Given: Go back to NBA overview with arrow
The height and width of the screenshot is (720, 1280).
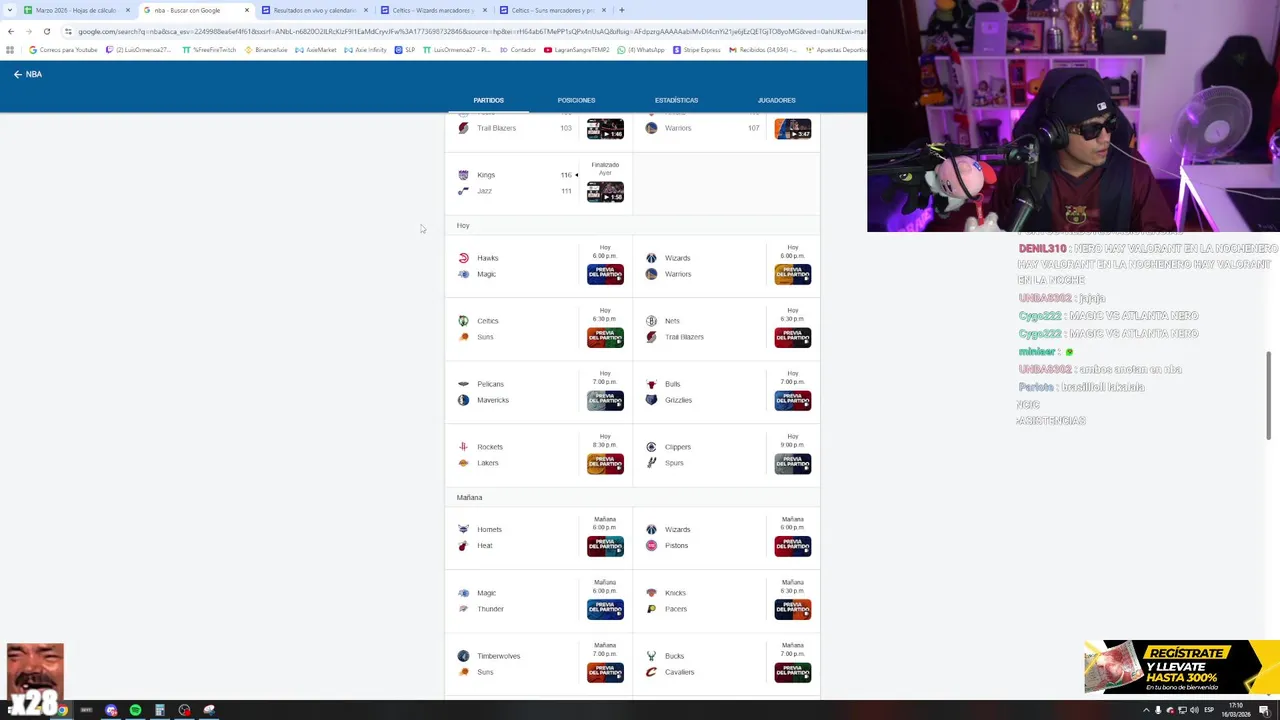Looking at the screenshot, I should click(x=18, y=74).
